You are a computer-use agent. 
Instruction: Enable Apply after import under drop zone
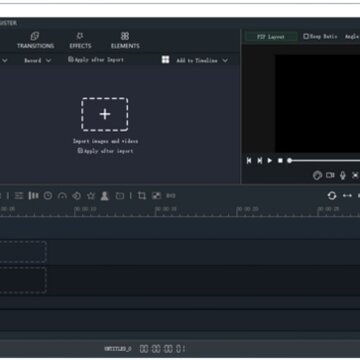point(105,151)
